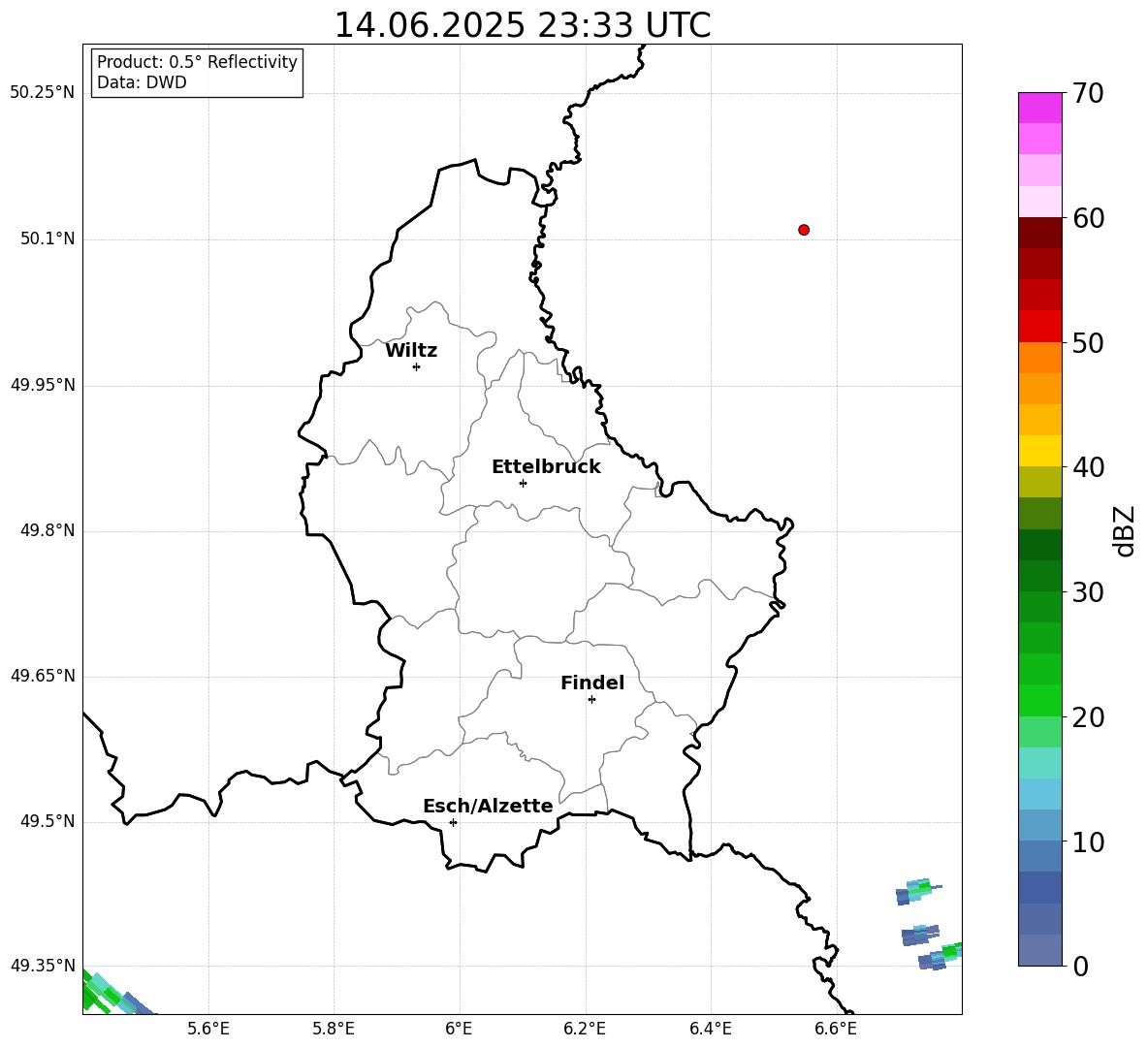
Task: Click the Data: DWD text
Action: pos(142,82)
